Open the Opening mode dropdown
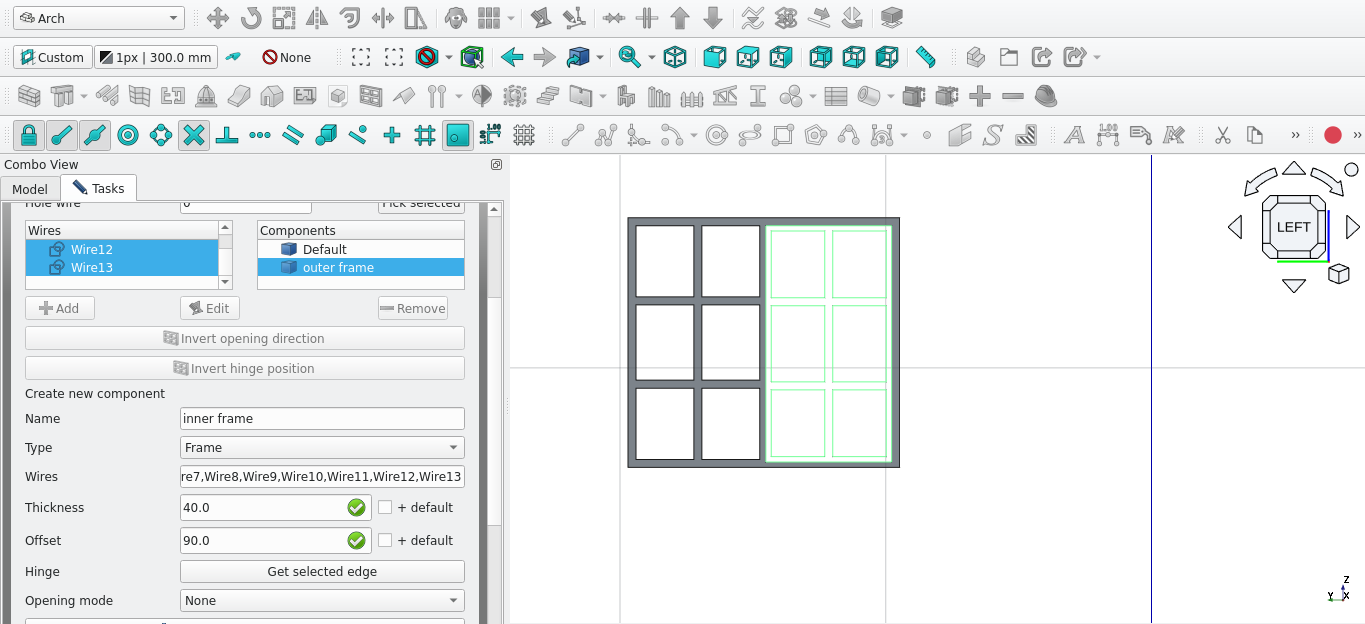1365x624 pixels. click(322, 601)
